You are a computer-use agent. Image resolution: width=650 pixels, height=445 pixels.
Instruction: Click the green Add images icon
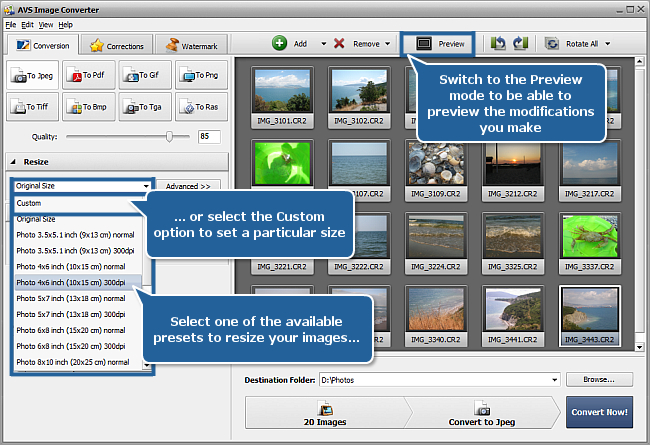coord(279,43)
